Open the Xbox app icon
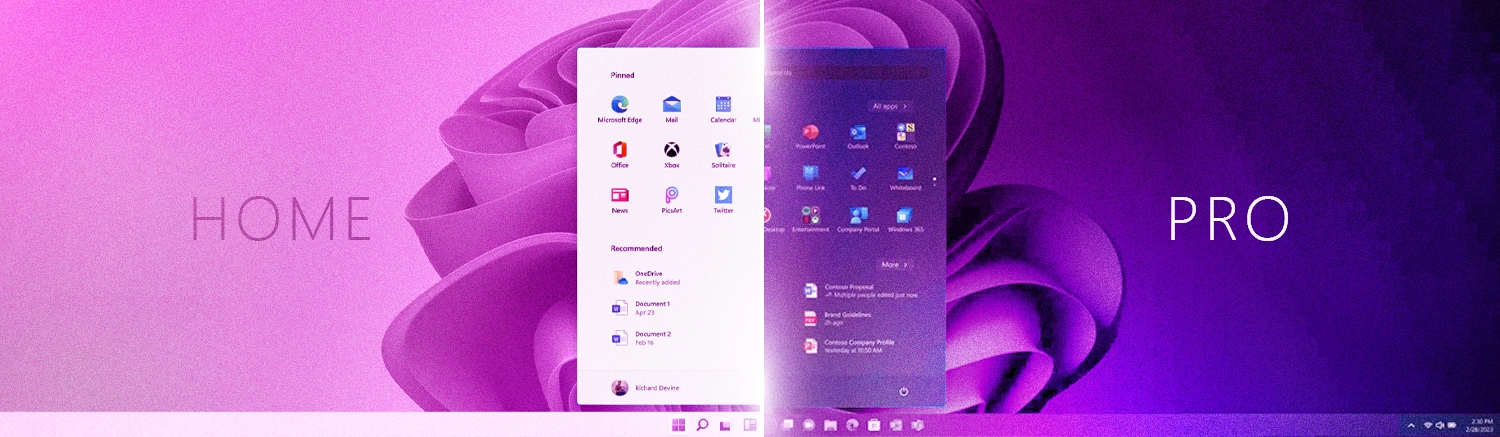The width and height of the screenshot is (1500, 437). [x=671, y=150]
